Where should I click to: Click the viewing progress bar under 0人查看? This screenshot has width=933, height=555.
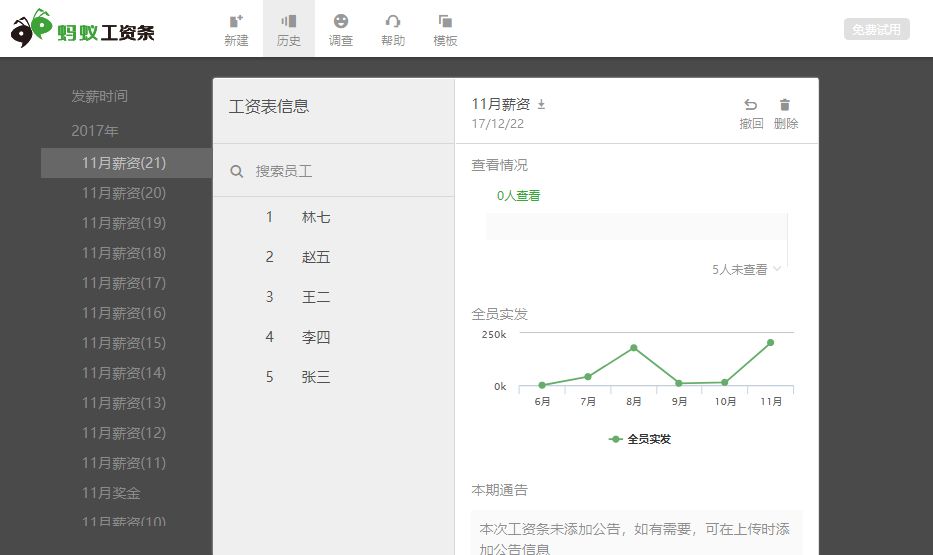pos(637,227)
